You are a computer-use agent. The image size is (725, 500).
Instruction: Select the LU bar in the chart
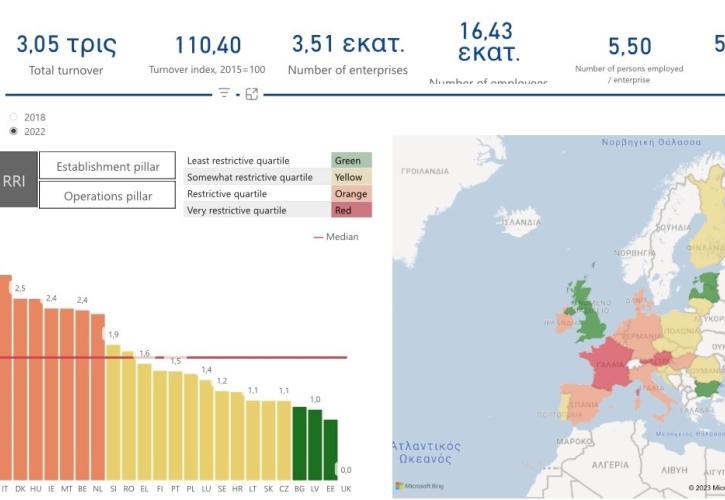[x=206, y=430]
